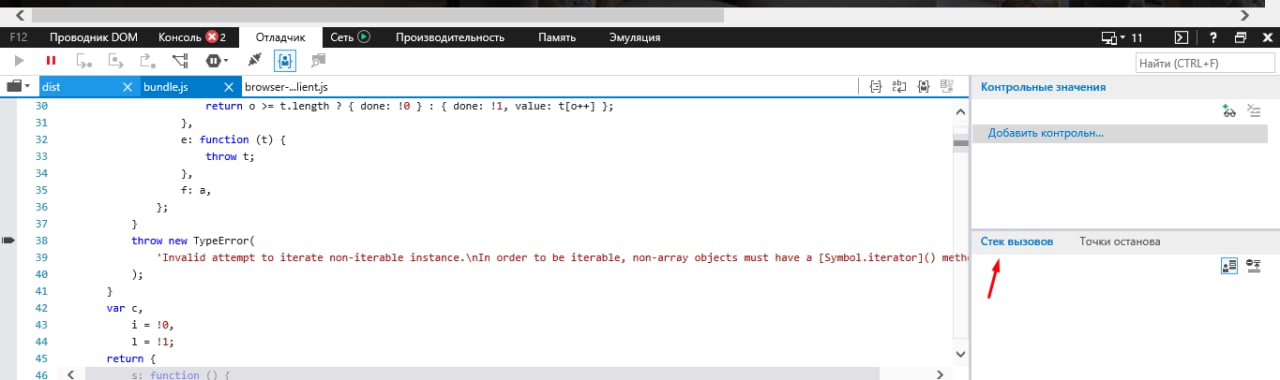Viewport: 1280px width, 380px height.
Task: Click the 'return {' code line
Action: pos(131,358)
